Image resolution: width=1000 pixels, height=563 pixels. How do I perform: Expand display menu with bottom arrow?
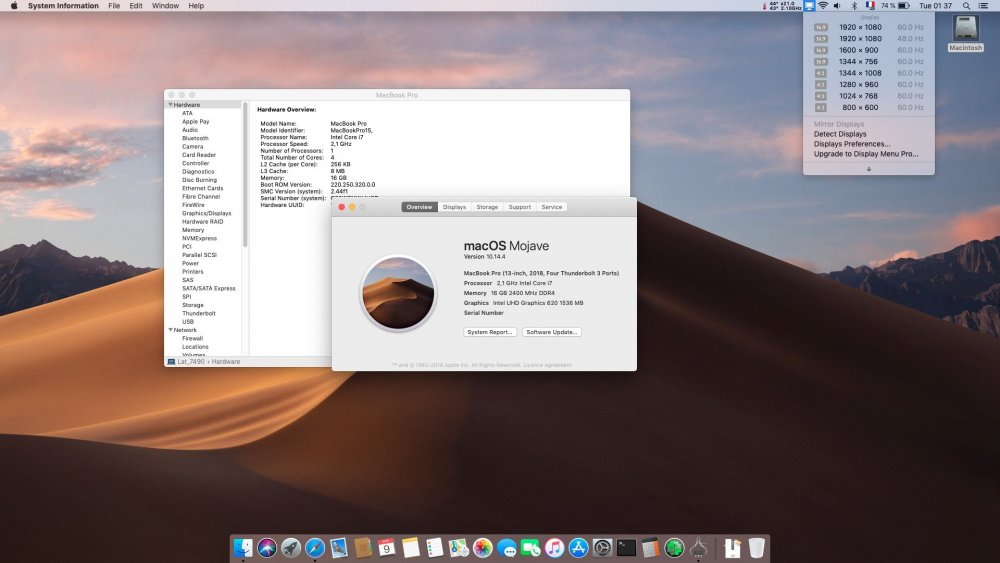click(x=868, y=169)
